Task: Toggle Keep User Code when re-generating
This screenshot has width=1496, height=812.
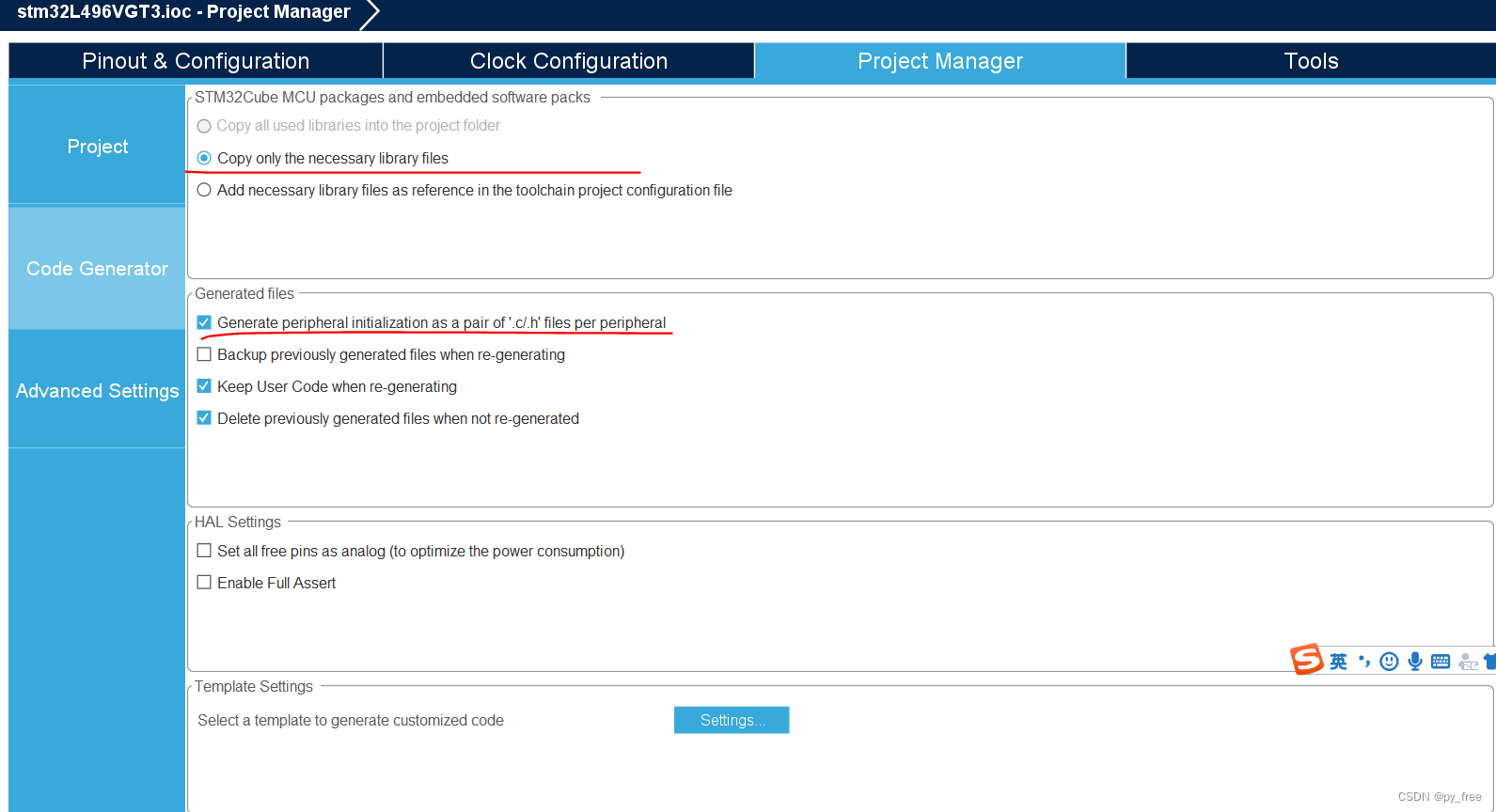Action: coord(204,386)
